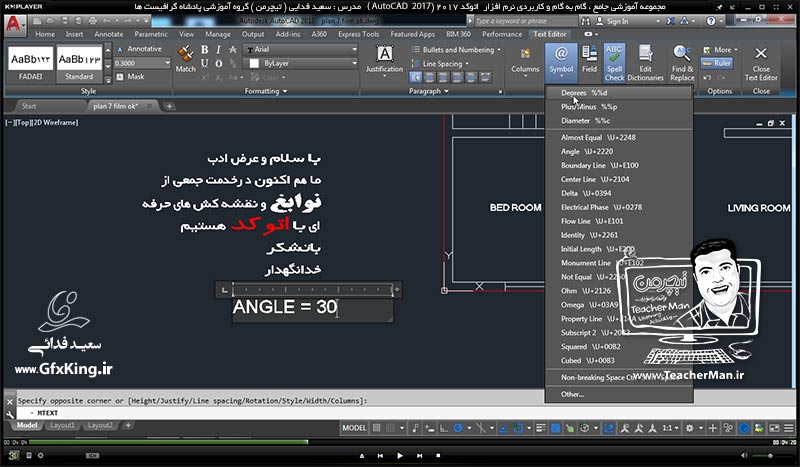This screenshot has height=467, width=800.
Task: Click the Workspace Switching gear icon
Action: [690, 428]
